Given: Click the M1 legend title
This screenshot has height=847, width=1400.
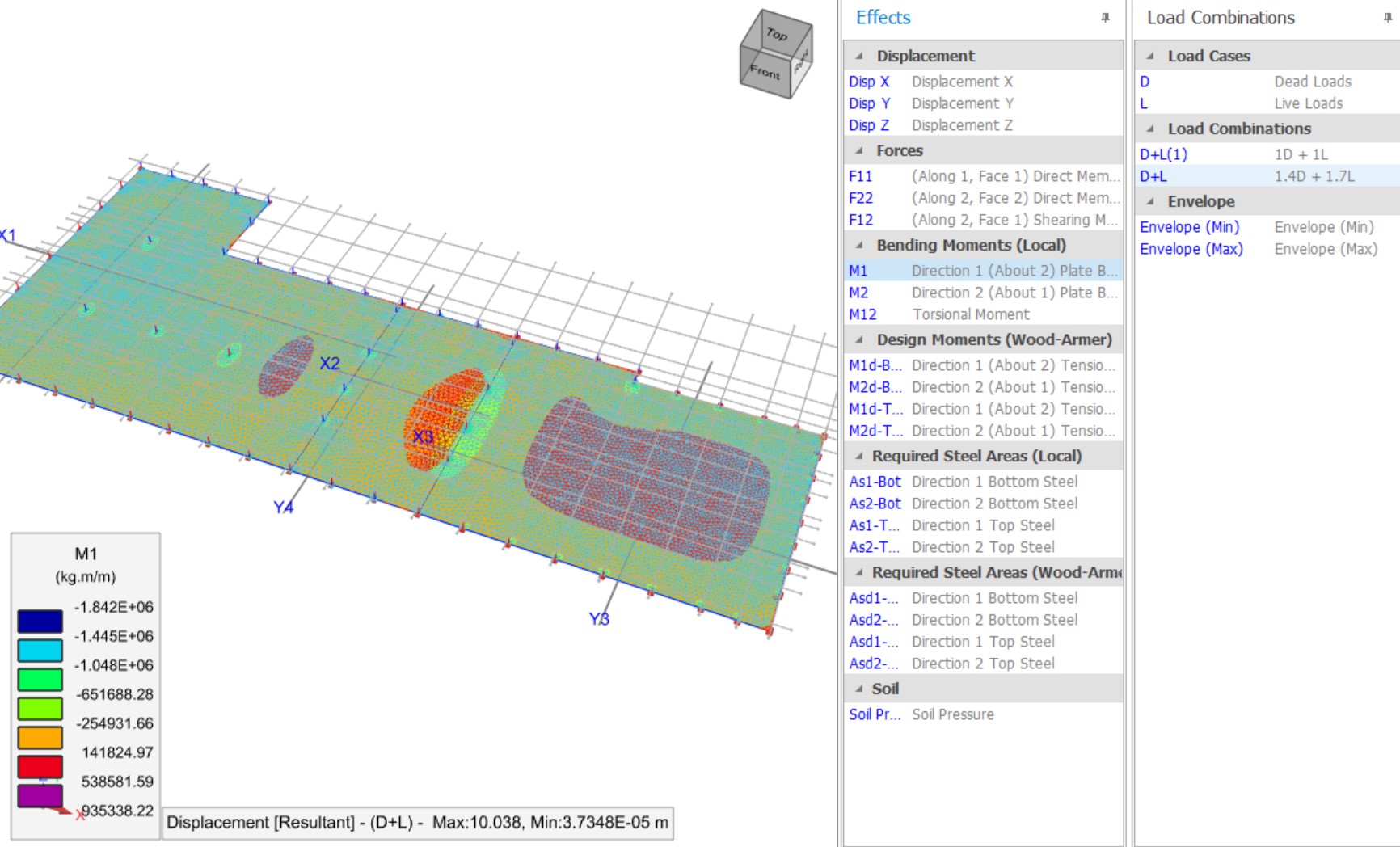Looking at the screenshot, I should click(86, 554).
